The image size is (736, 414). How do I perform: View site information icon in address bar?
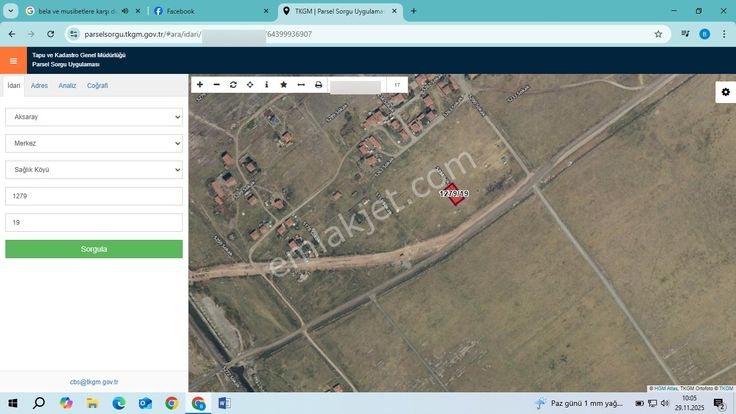[74, 34]
